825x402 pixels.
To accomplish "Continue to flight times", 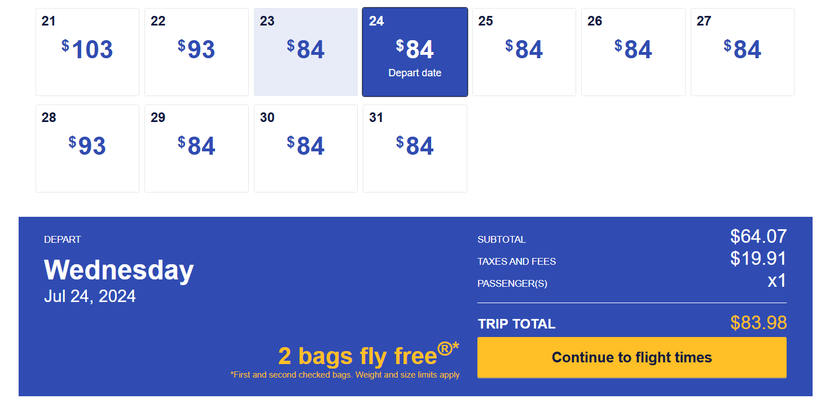I will (x=631, y=357).
